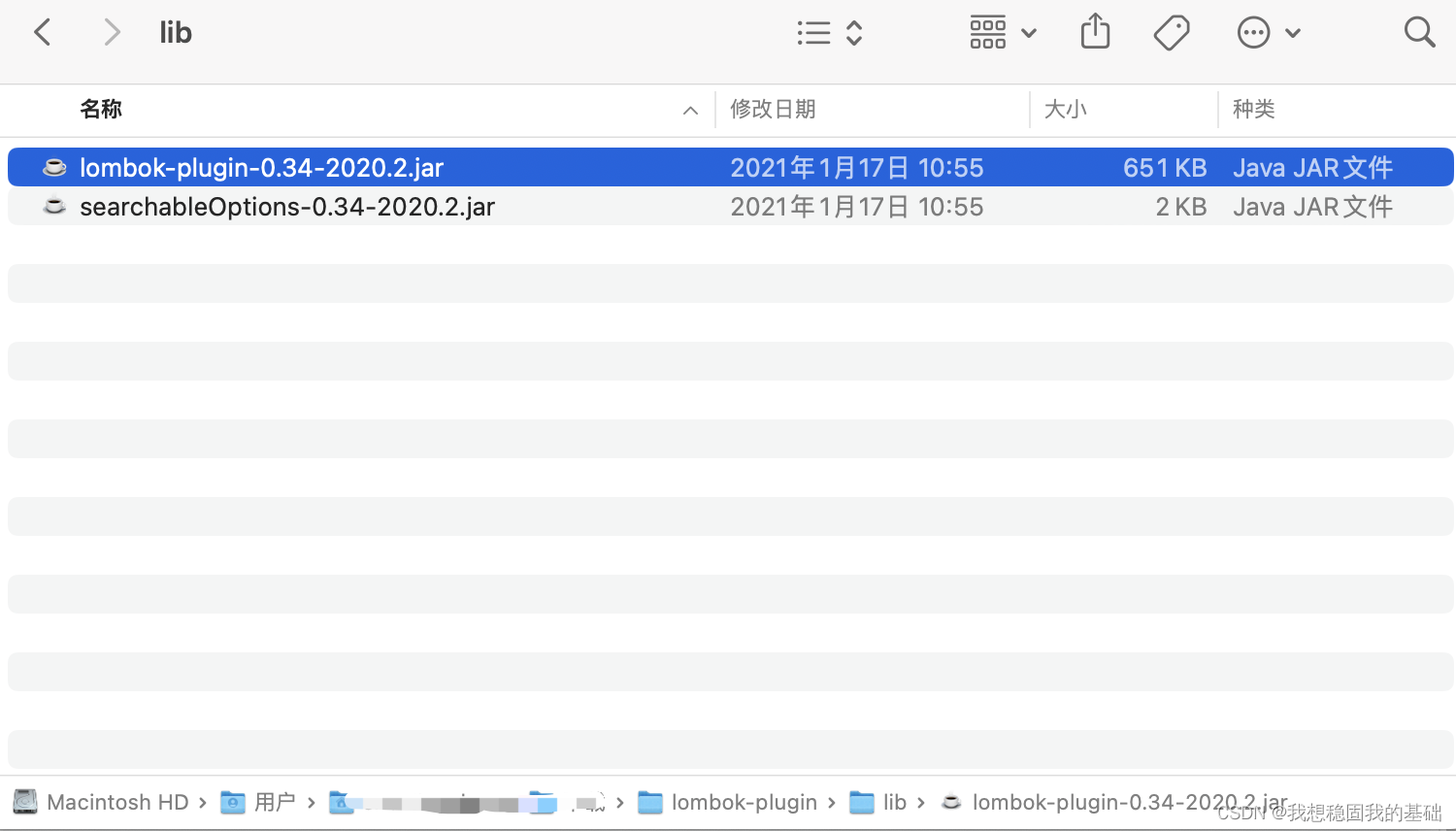
Task: Go forward with the right chevron
Action: (x=113, y=33)
